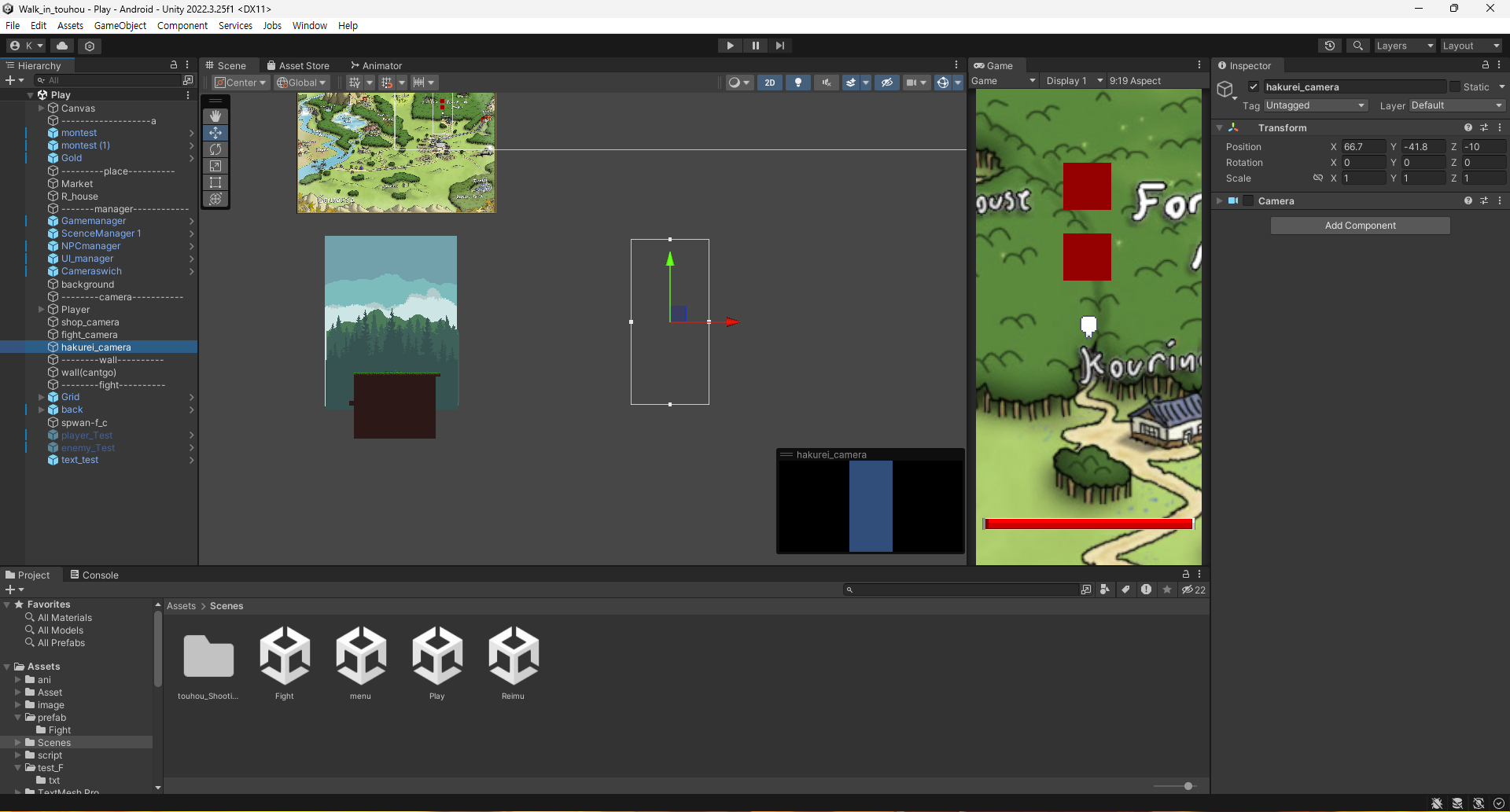Click the Play scene asset icon
1510x812 pixels.
coord(437,656)
